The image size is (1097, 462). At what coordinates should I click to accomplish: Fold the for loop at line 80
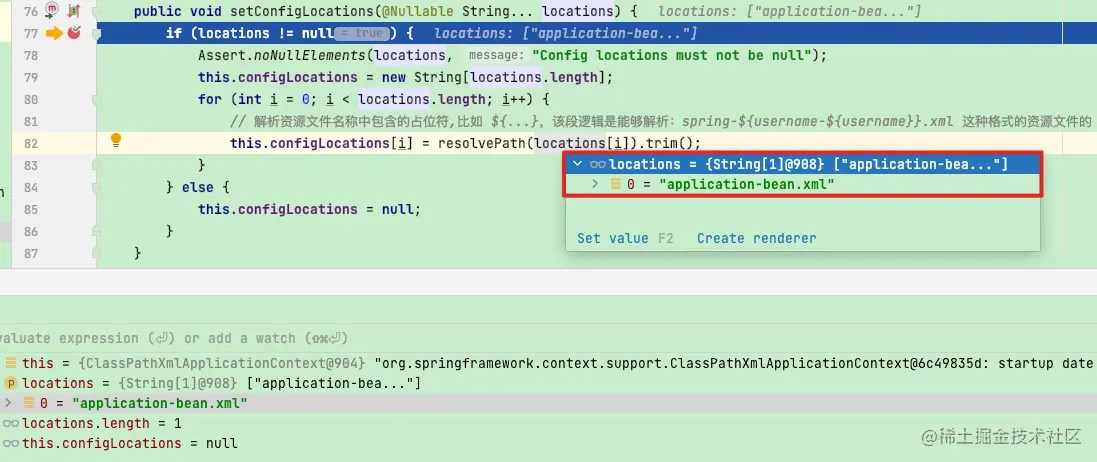(x=97, y=99)
